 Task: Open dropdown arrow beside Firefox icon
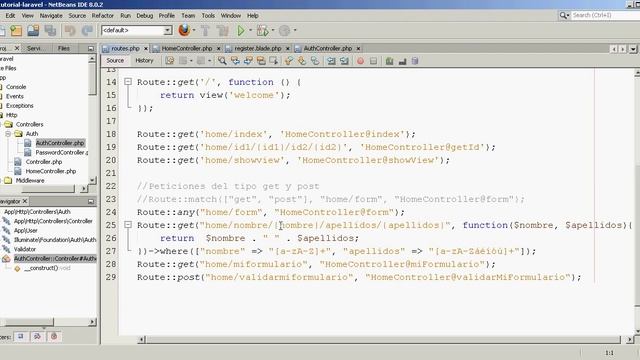pyautogui.click(x=194, y=30)
